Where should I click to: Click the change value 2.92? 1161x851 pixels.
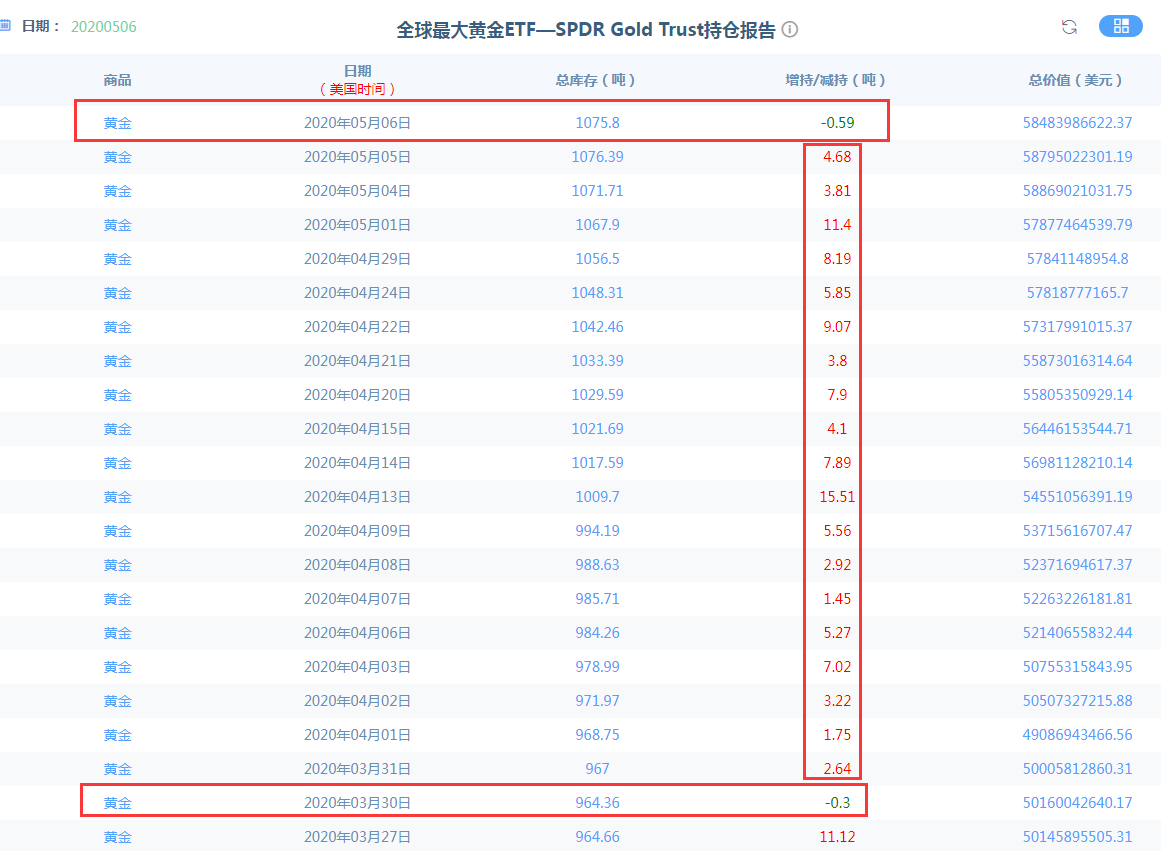837,566
